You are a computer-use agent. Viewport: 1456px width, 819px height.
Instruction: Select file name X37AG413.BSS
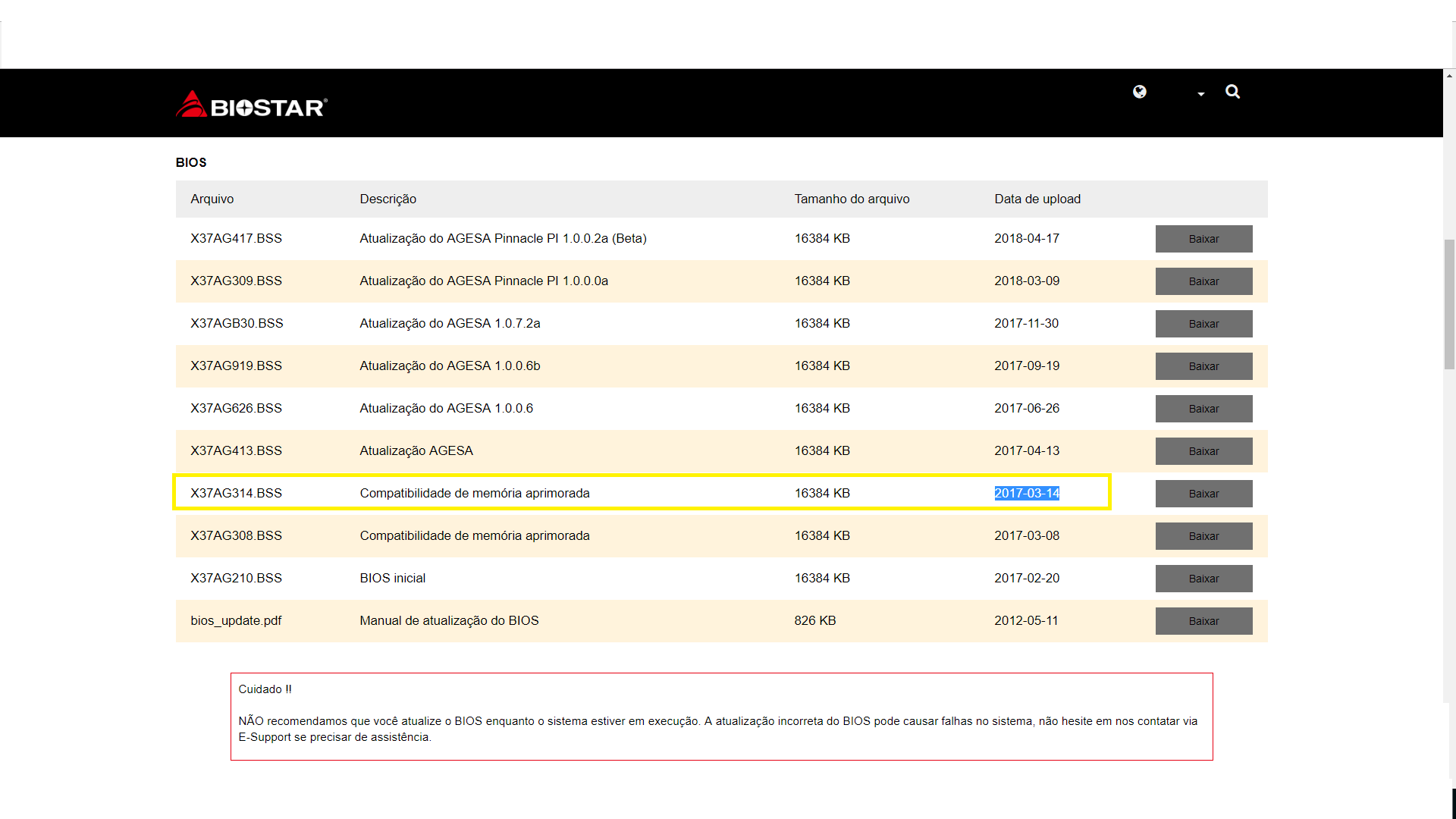coord(236,450)
